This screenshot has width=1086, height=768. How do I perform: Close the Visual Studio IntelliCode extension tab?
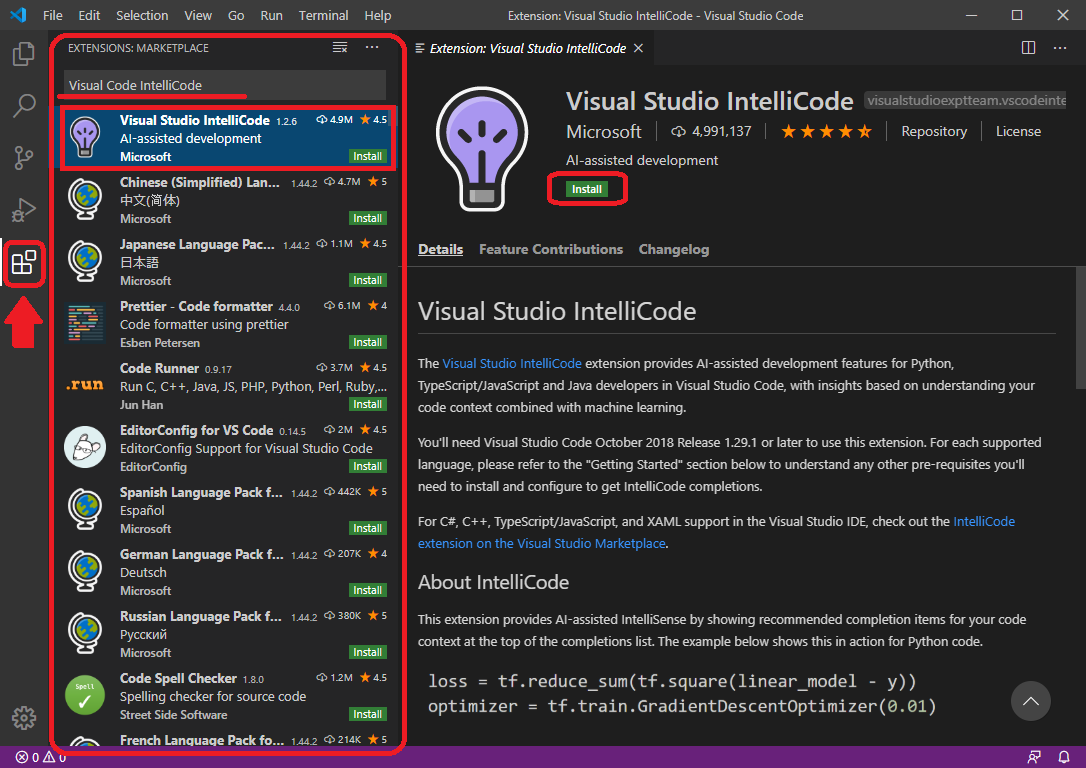pyautogui.click(x=639, y=48)
